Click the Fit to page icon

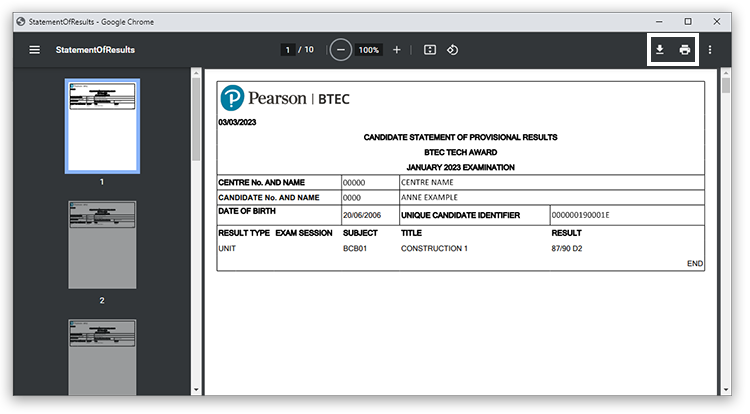pyautogui.click(x=430, y=50)
